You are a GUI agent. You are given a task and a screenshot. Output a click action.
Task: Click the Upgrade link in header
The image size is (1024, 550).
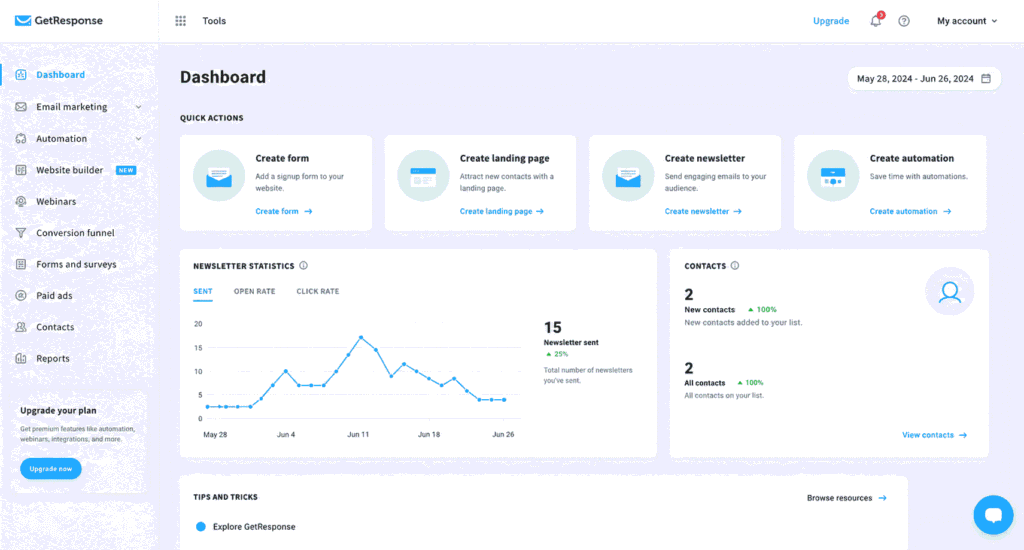tap(831, 21)
